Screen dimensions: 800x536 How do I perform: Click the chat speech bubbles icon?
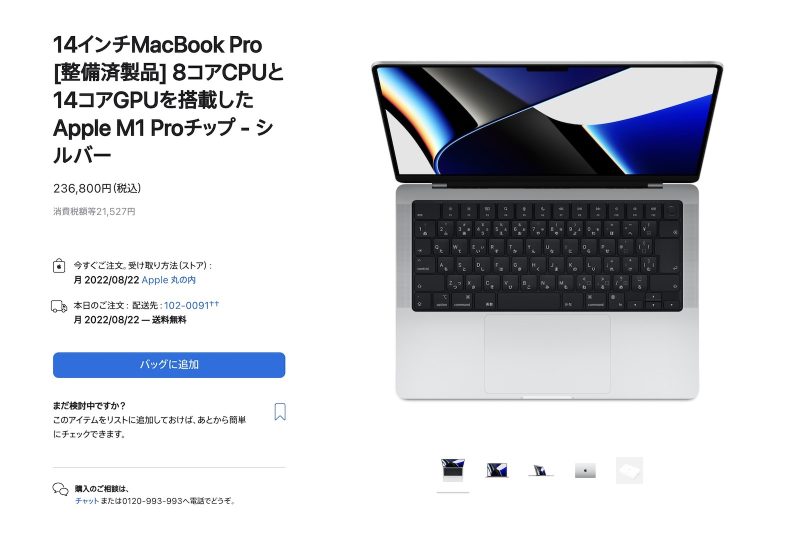coord(60,489)
